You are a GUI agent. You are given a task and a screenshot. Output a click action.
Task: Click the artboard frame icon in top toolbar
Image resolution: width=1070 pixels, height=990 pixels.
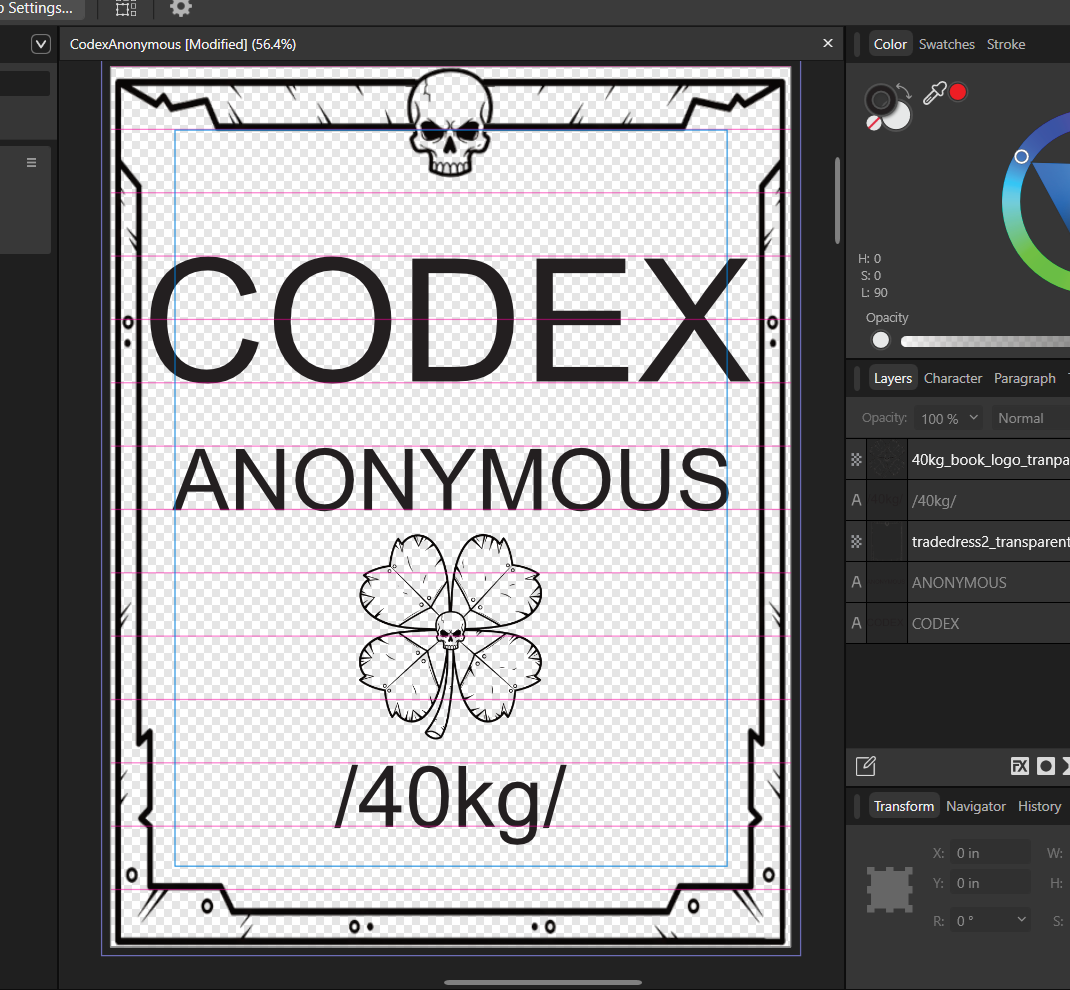coord(126,8)
